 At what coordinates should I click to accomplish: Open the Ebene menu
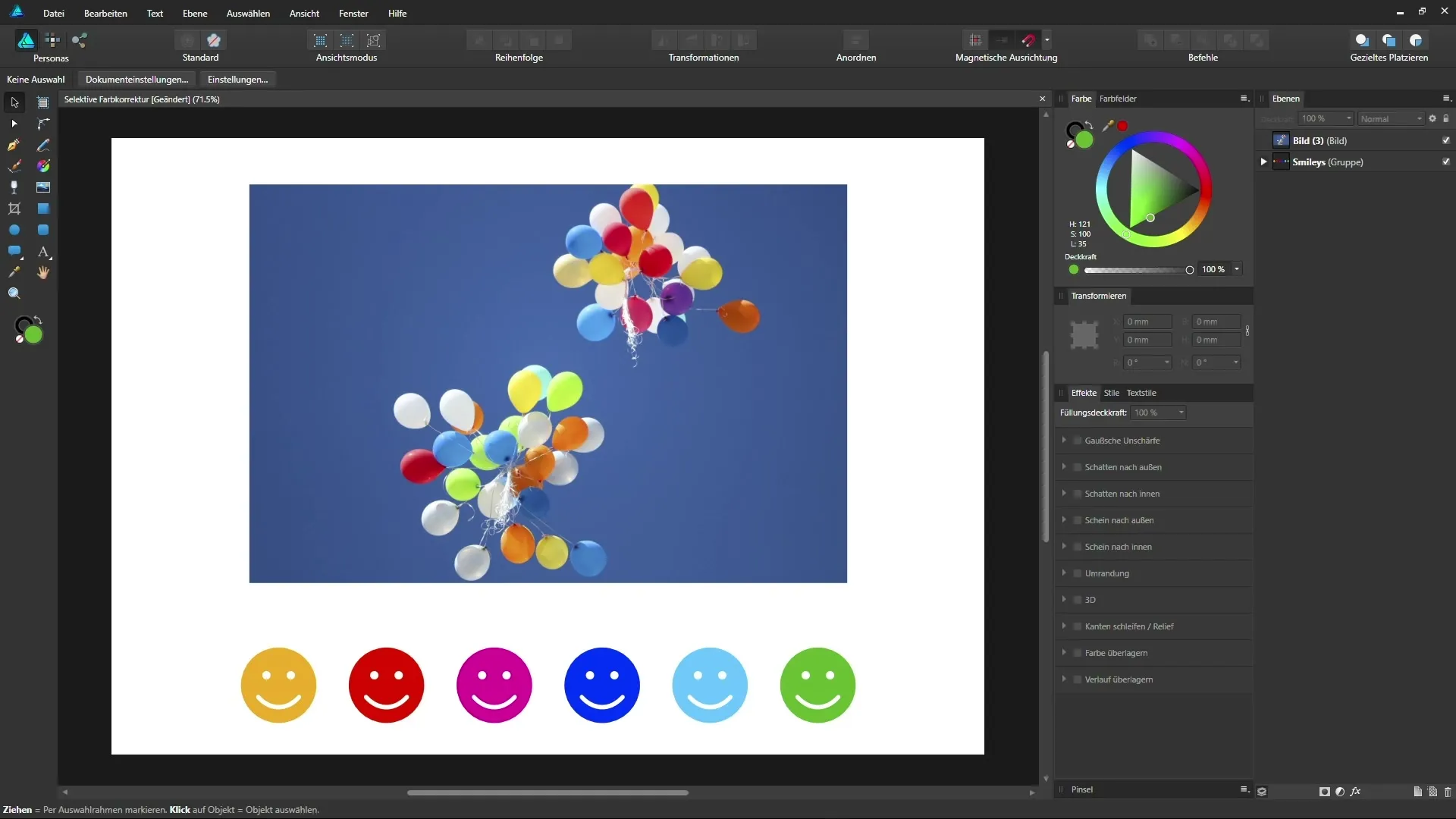(x=195, y=13)
